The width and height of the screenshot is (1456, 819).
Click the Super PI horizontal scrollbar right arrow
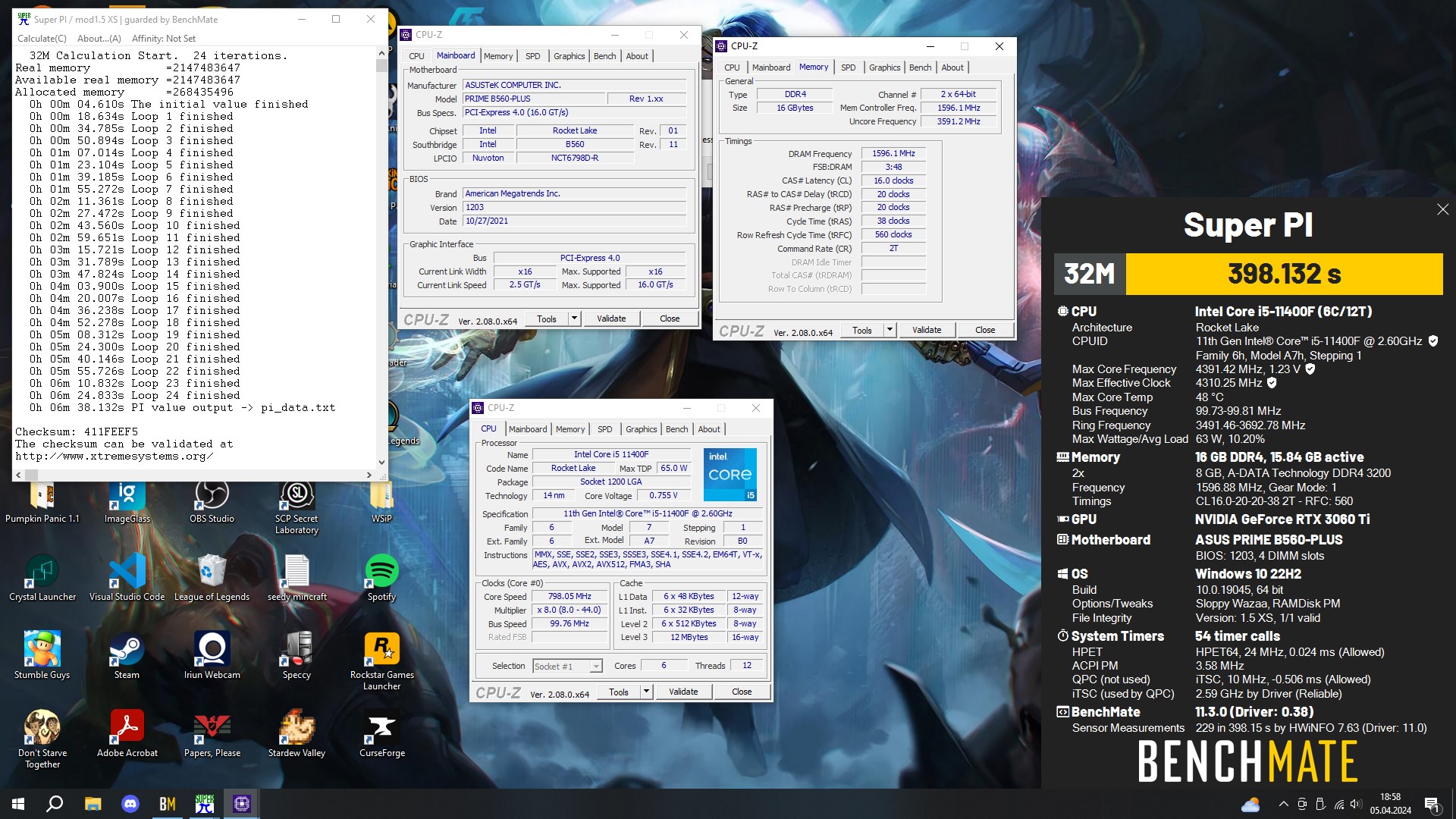(369, 475)
